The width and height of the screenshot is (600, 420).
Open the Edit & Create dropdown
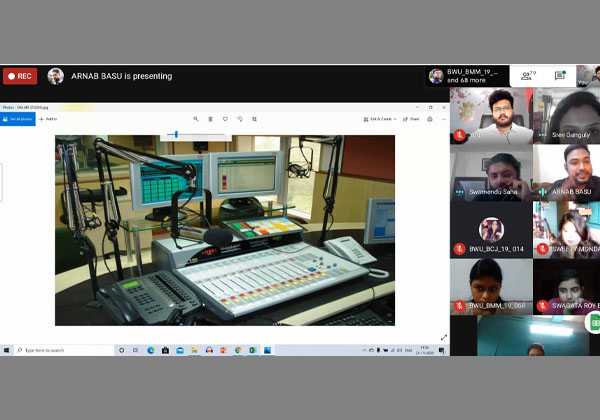click(x=381, y=119)
